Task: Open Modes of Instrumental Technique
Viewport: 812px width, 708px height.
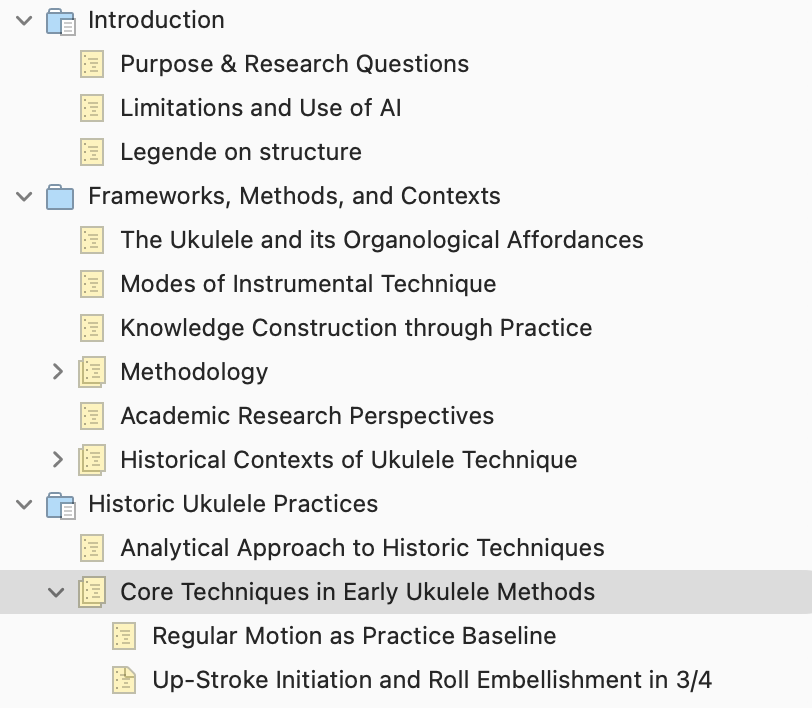Action: coord(308,284)
